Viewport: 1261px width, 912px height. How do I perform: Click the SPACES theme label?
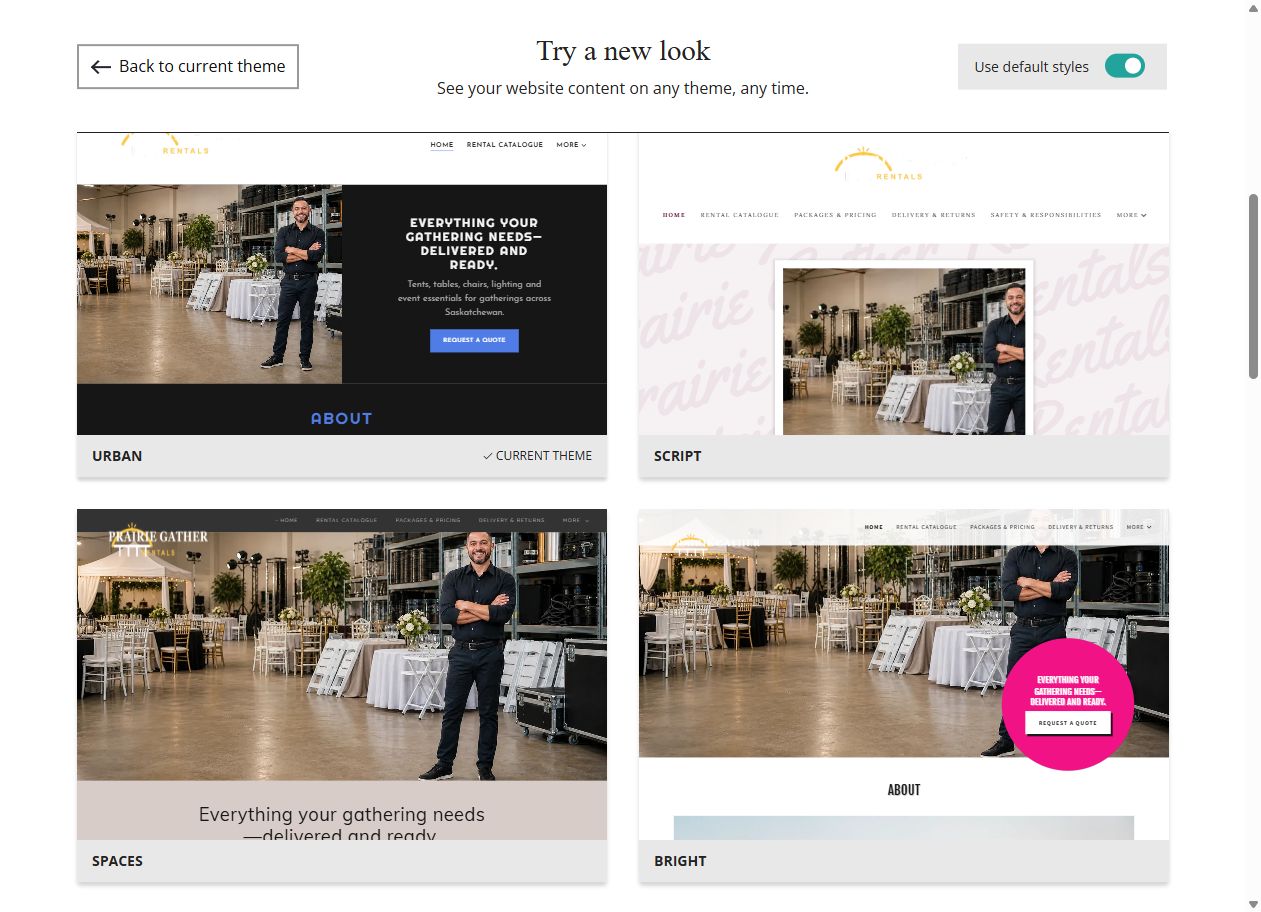pos(117,861)
